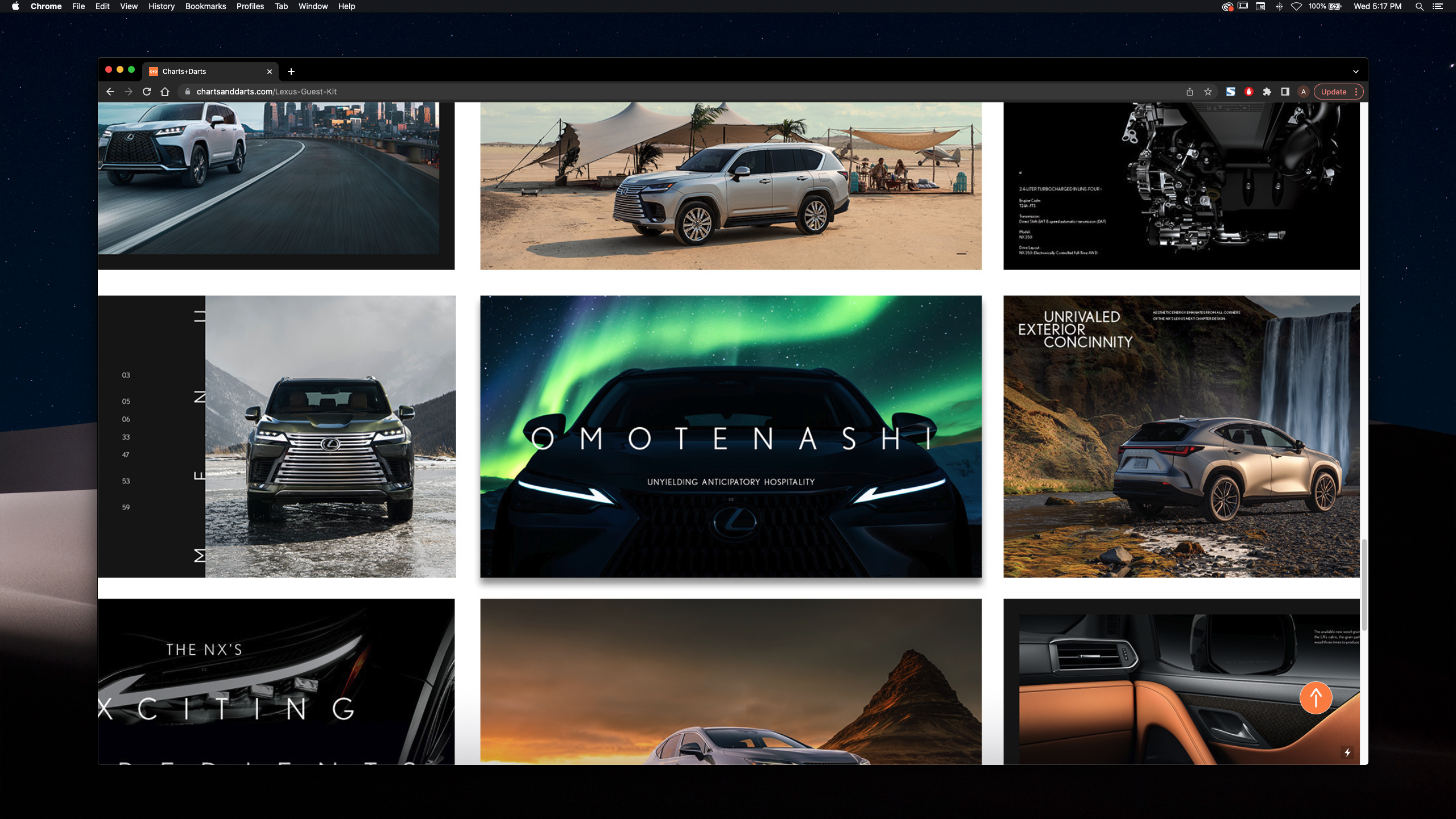Expand the tab search chevron

(1356, 72)
